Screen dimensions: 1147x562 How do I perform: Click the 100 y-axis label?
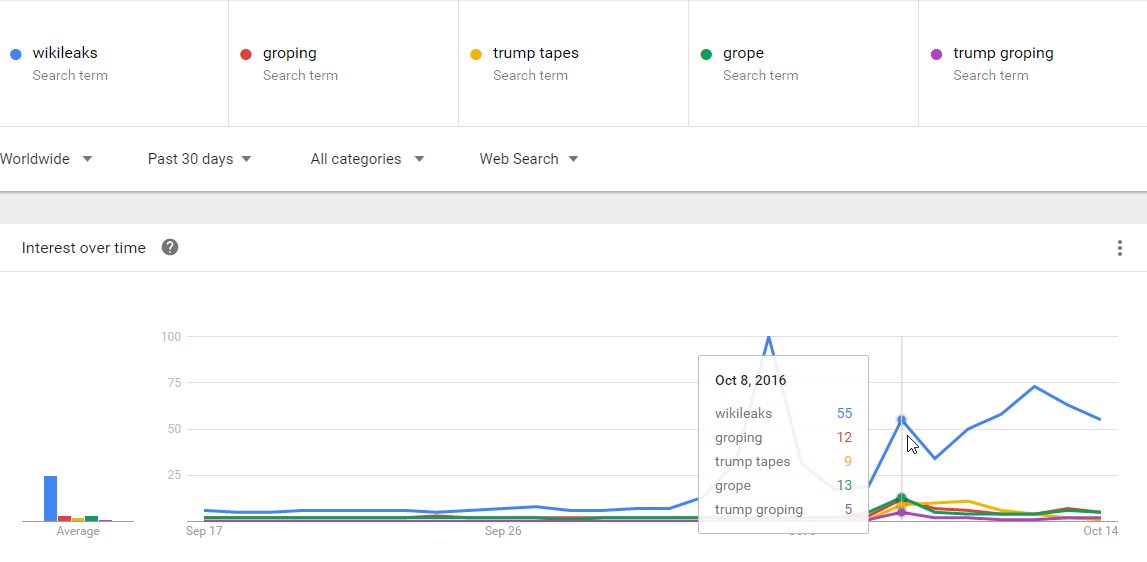pyautogui.click(x=170, y=337)
